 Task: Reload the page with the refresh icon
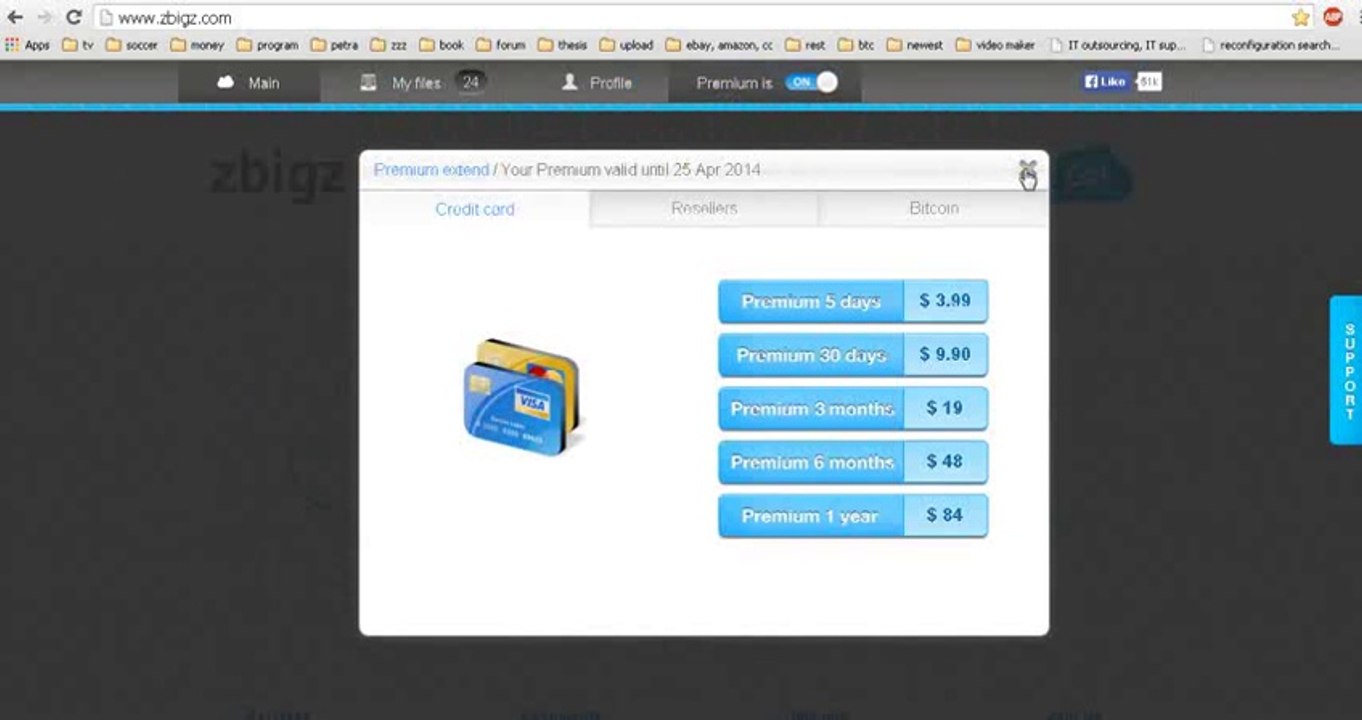tap(73, 18)
